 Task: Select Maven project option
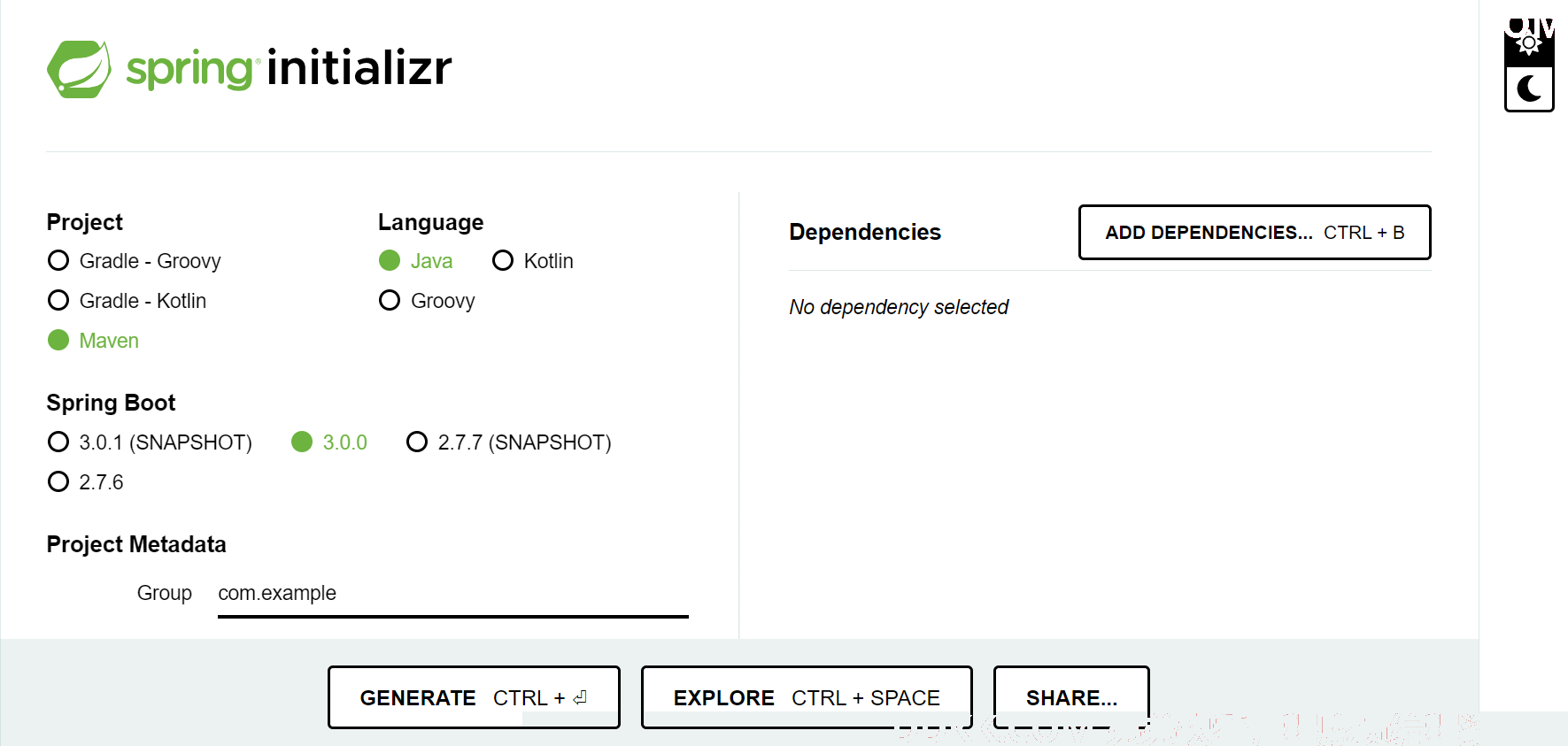93,341
